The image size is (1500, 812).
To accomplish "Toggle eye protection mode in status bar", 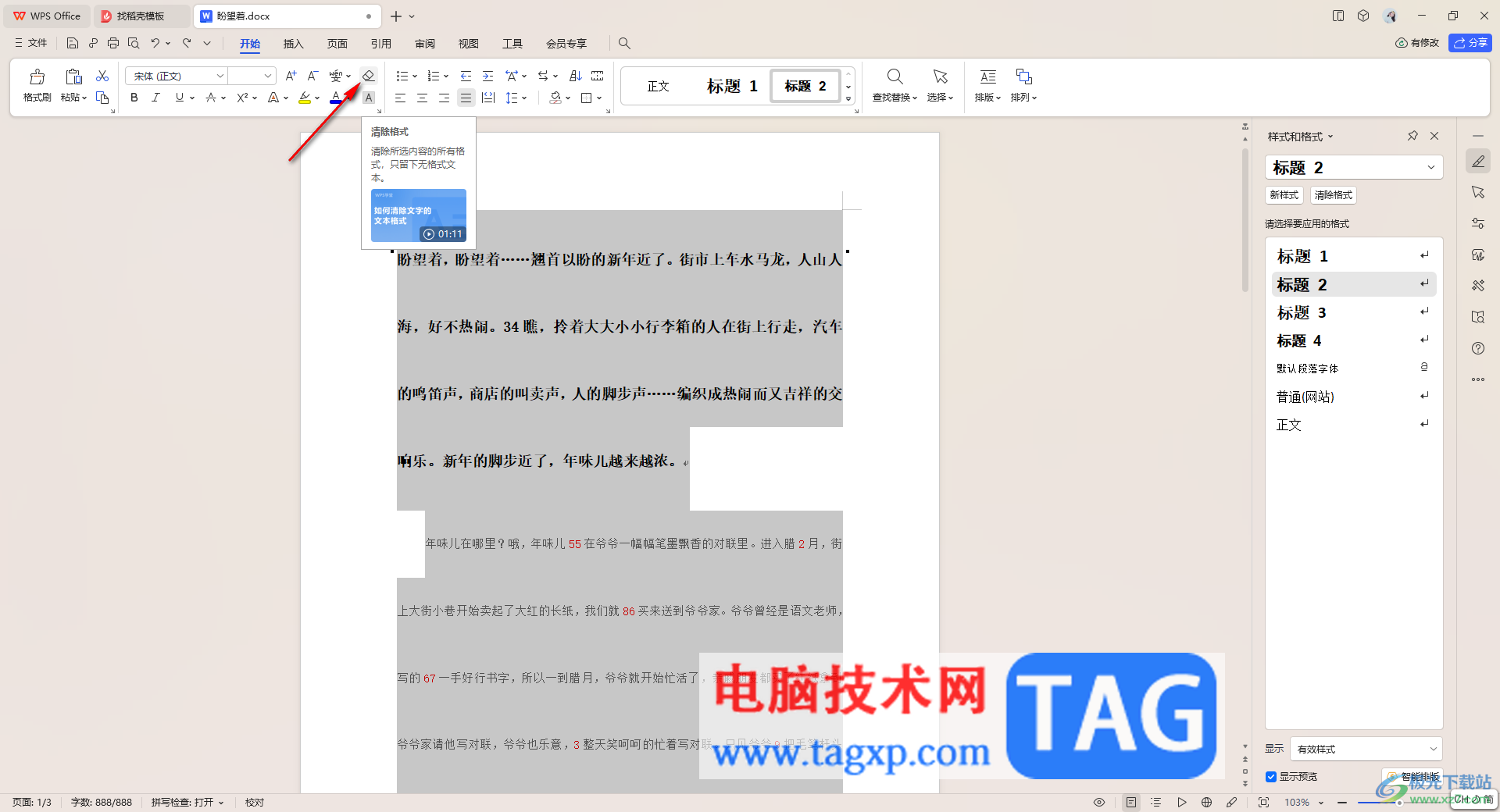I will 1099,802.
